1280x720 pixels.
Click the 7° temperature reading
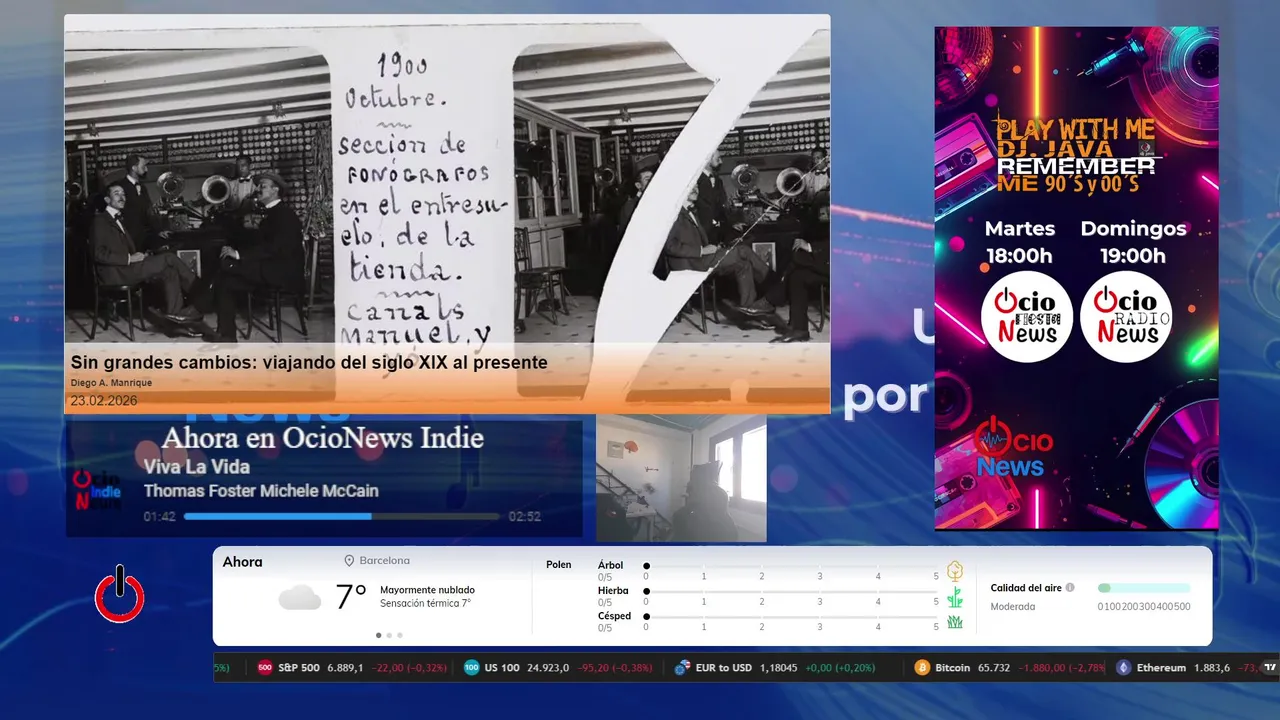click(x=351, y=597)
